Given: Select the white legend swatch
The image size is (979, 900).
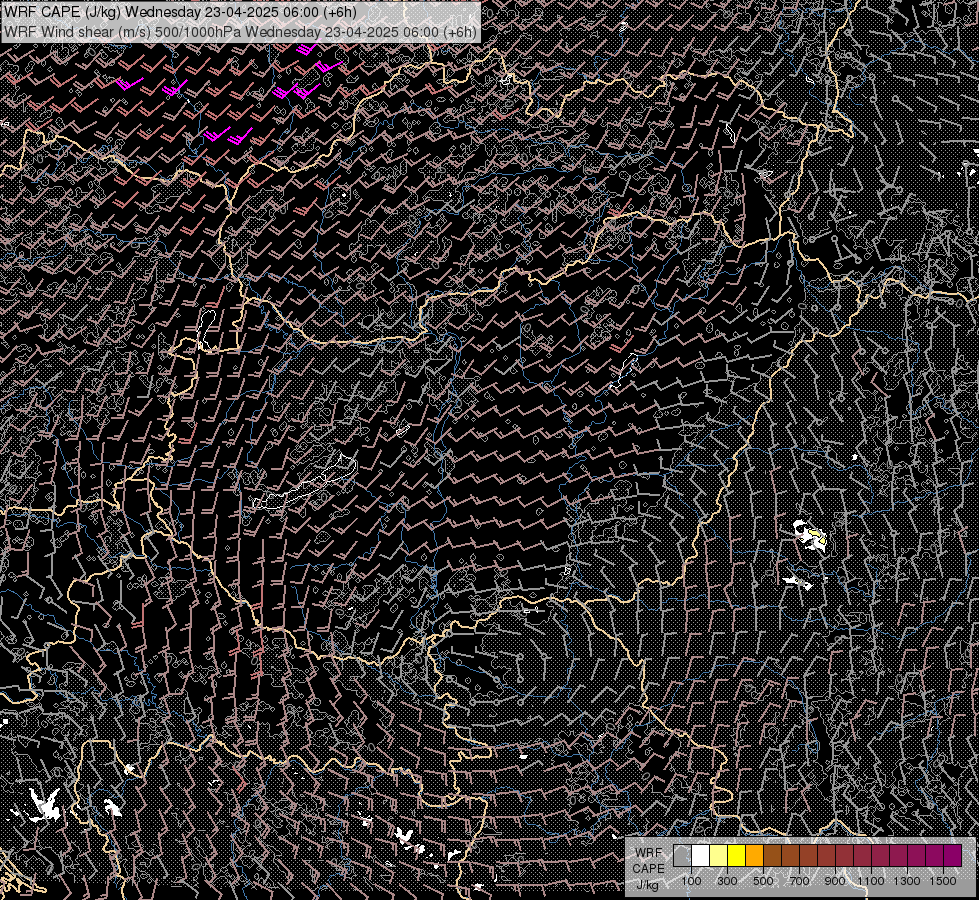Looking at the screenshot, I should [701, 855].
